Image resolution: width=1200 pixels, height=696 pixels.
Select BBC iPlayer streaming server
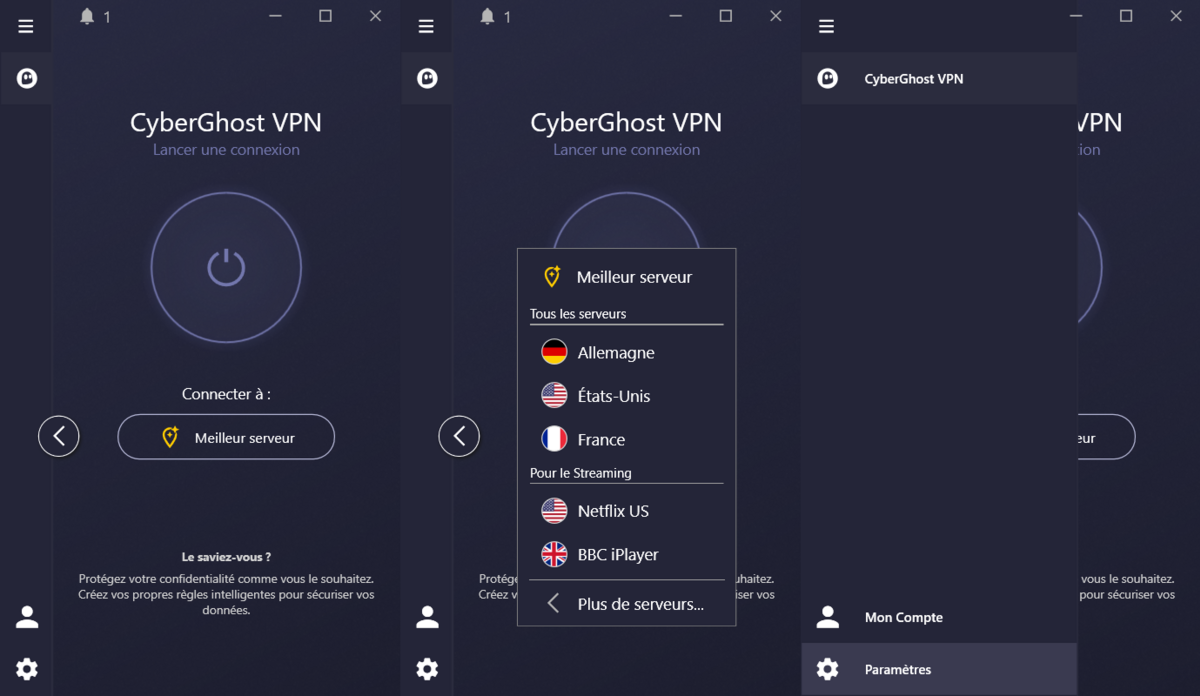tap(626, 554)
